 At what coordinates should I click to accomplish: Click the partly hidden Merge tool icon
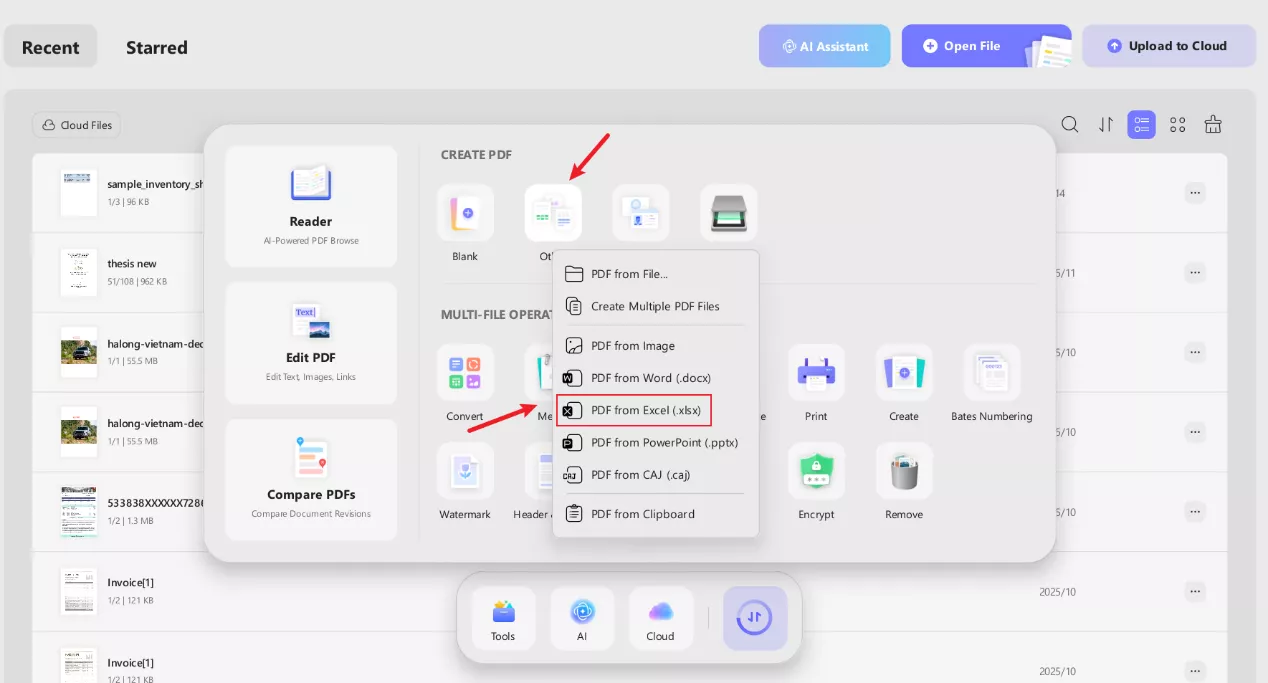(539, 373)
